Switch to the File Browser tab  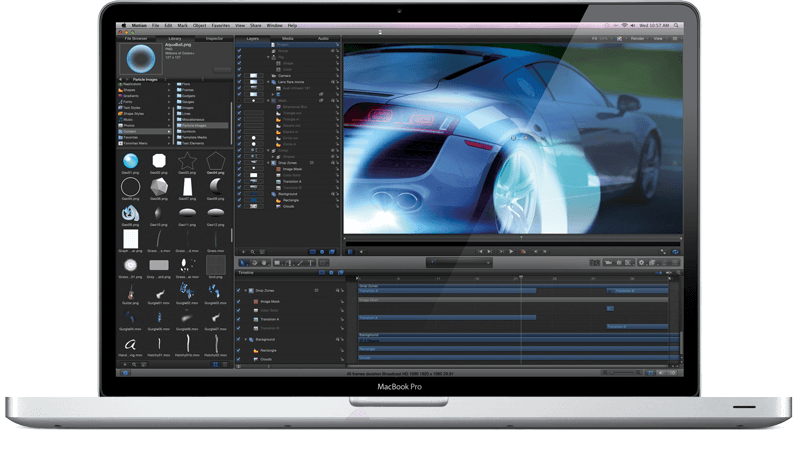[136, 39]
